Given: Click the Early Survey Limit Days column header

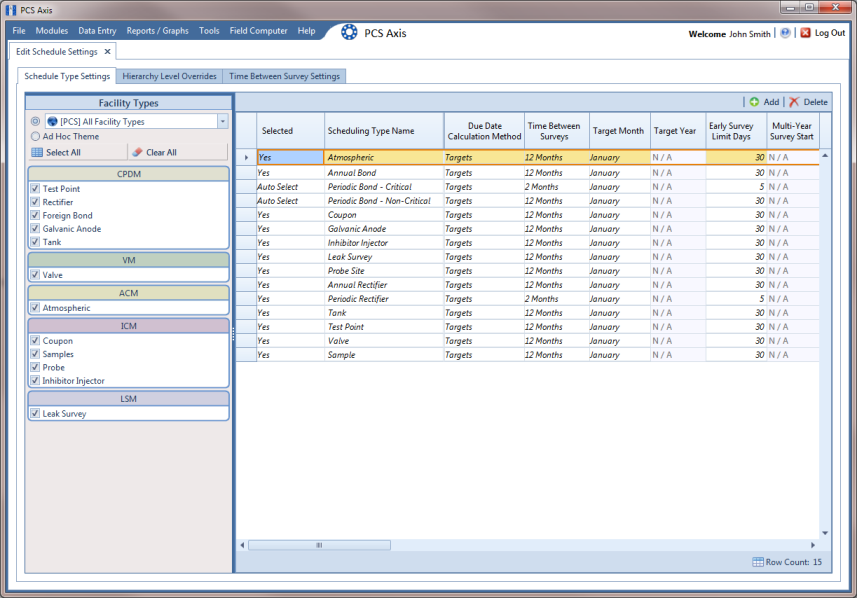Looking at the screenshot, I should (x=736, y=131).
